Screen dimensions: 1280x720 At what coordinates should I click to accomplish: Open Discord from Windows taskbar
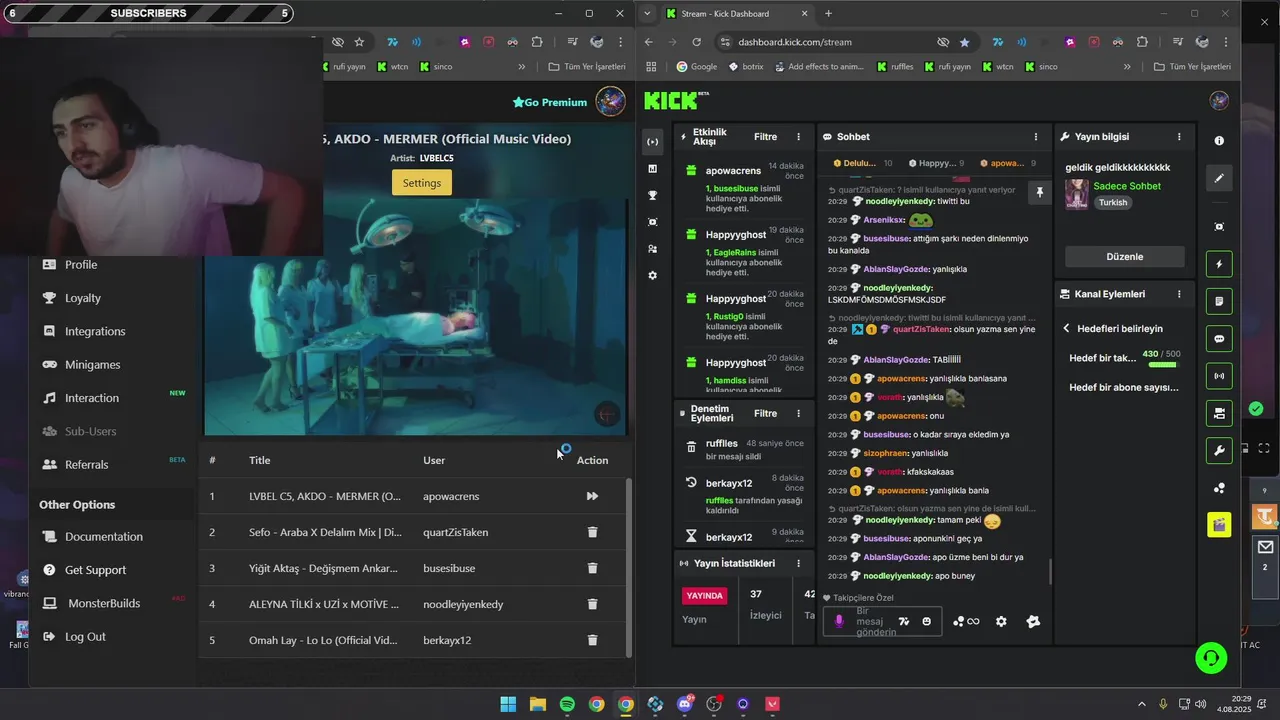tap(685, 704)
